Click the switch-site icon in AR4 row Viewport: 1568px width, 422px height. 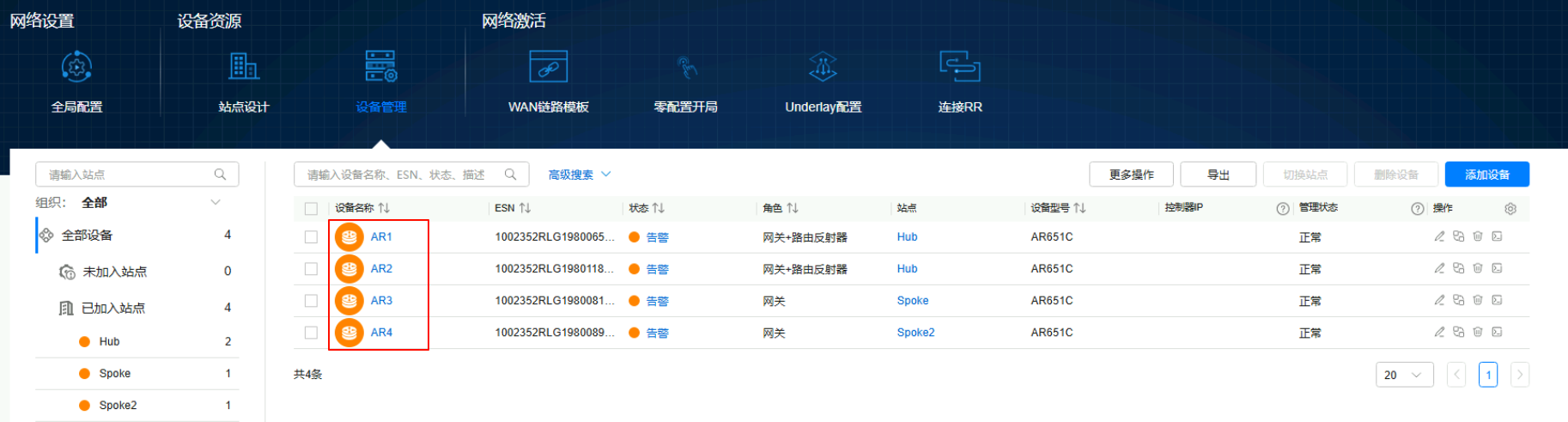pyautogui.click(x=1458, y=332)
